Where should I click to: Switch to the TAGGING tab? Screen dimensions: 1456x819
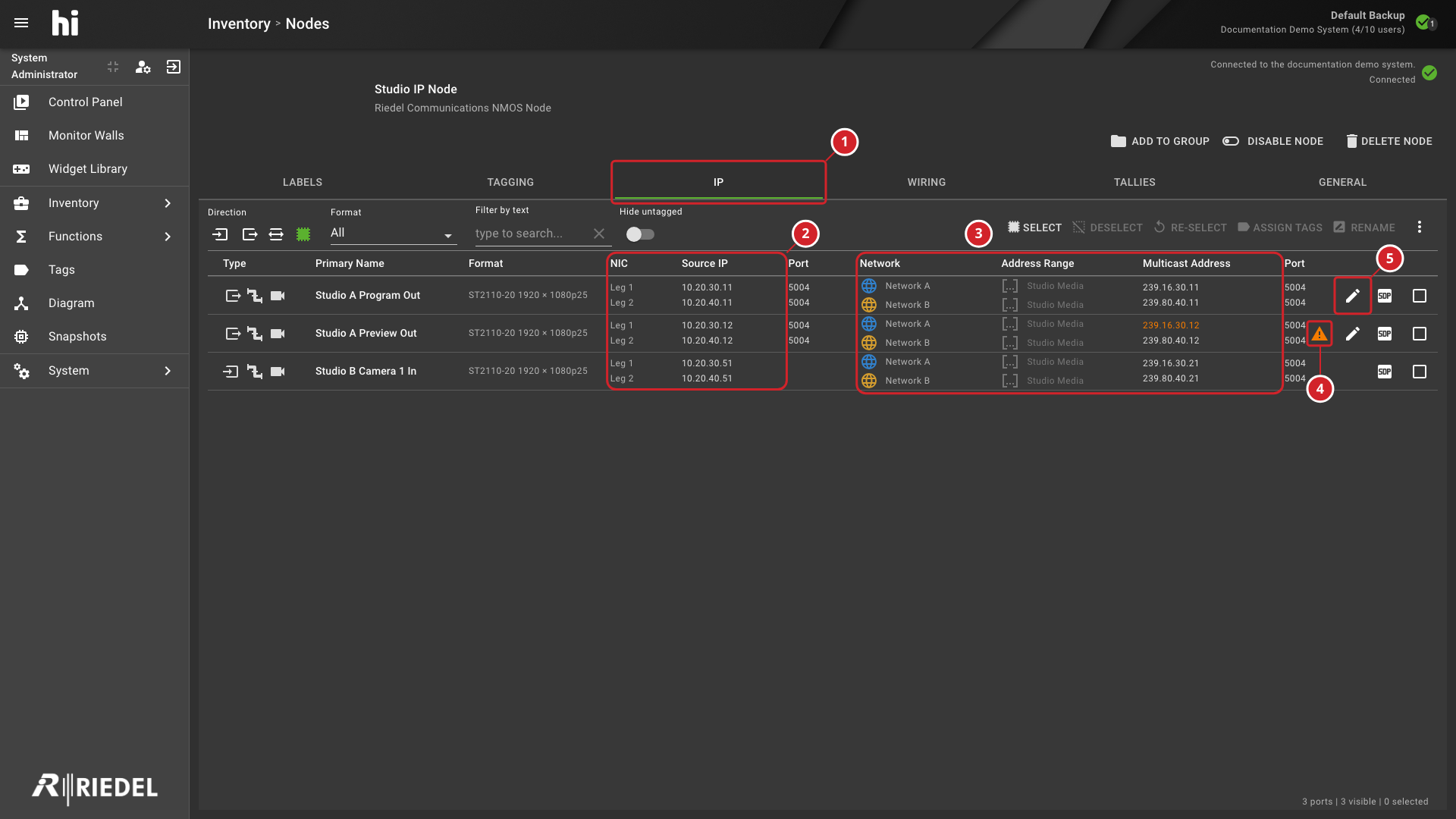[x=510, y=182]
